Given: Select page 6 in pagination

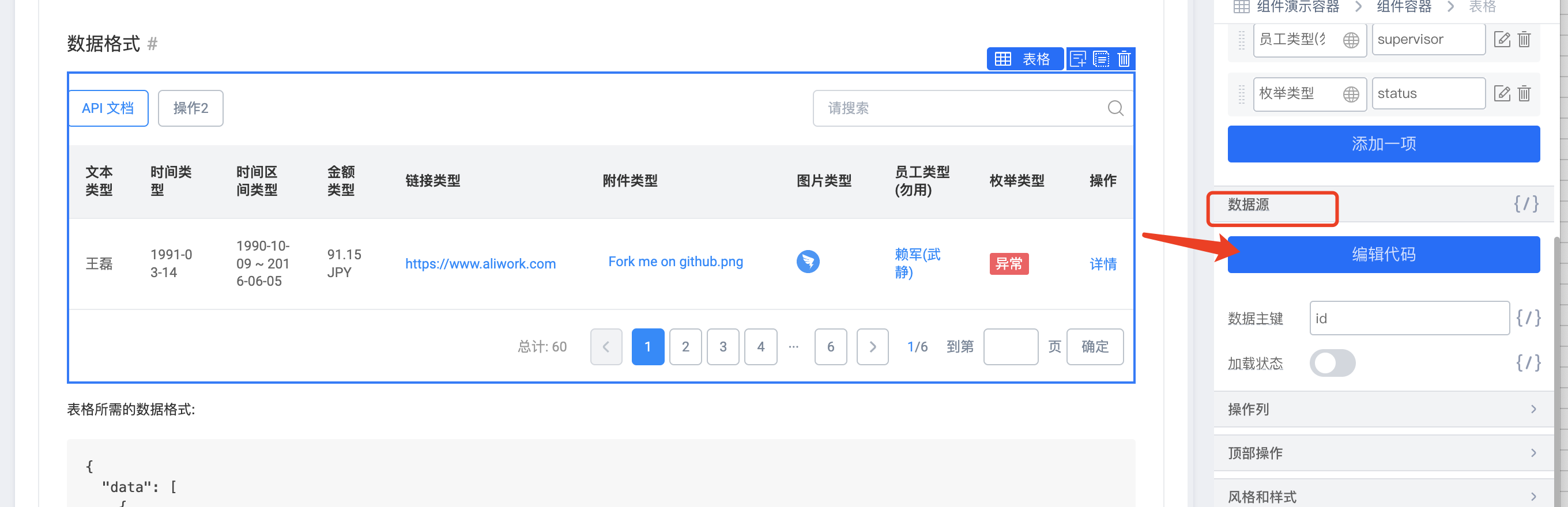Looking at the screenshot, I should 830,347.
